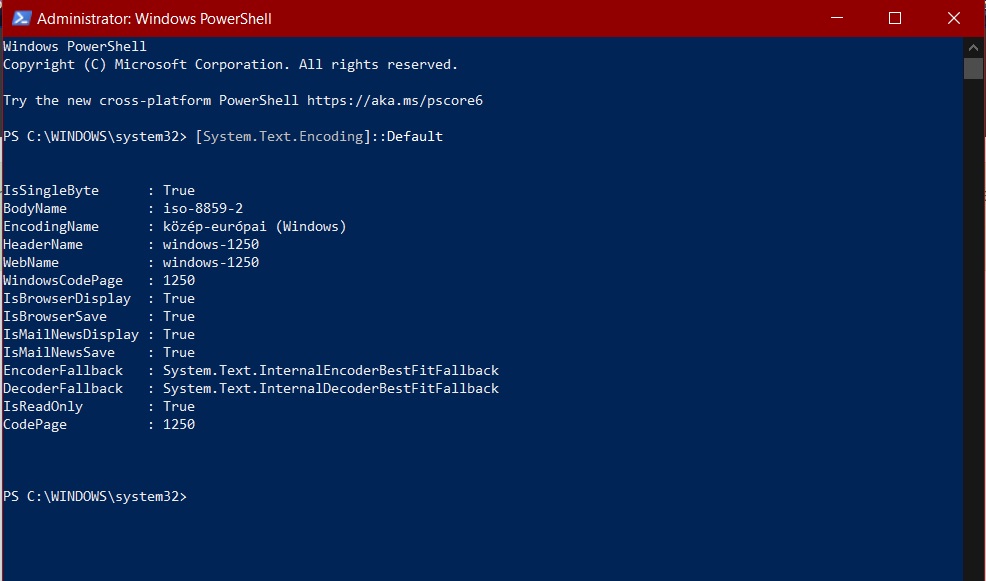The height and width of the screenshot is (581, 986).
Task: Click the WindowsCodePage 1250 value
Action: (x=179, y=280)
